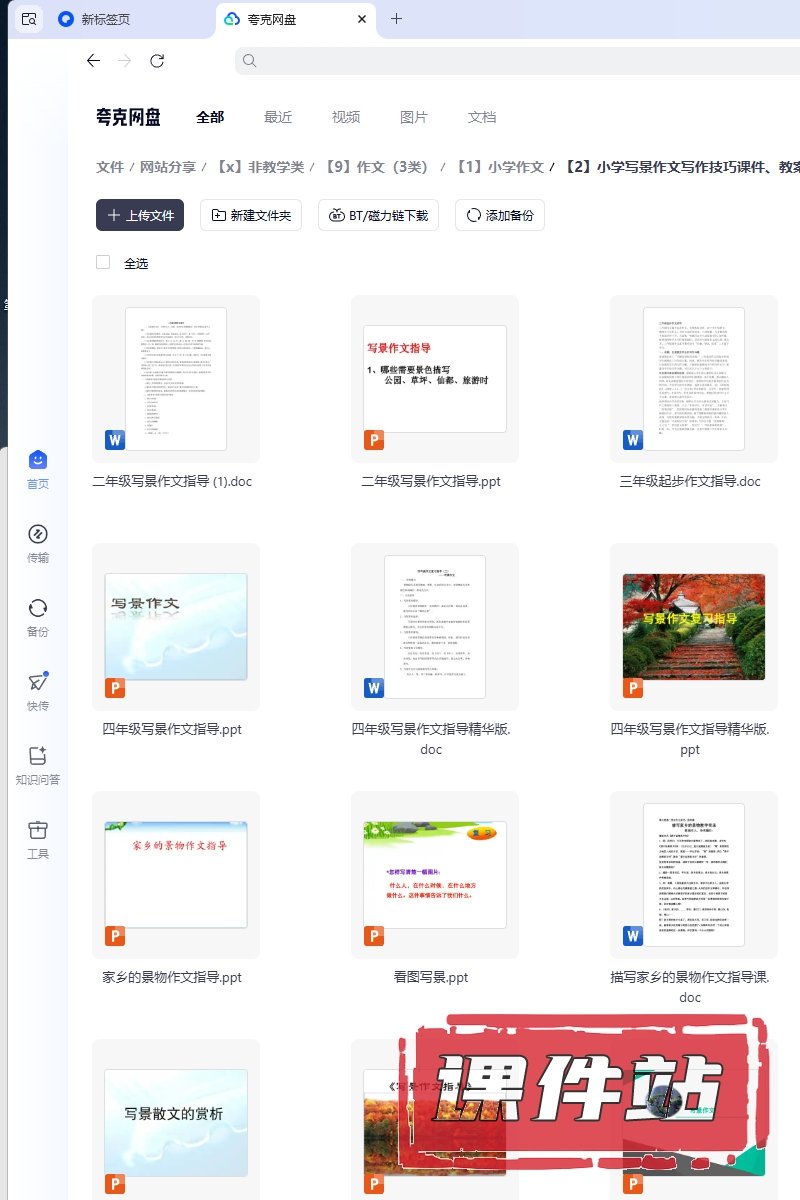Click the BT/磁力链下载 button
Viewport: 800px width, 1200px height.
coord(378,215)
